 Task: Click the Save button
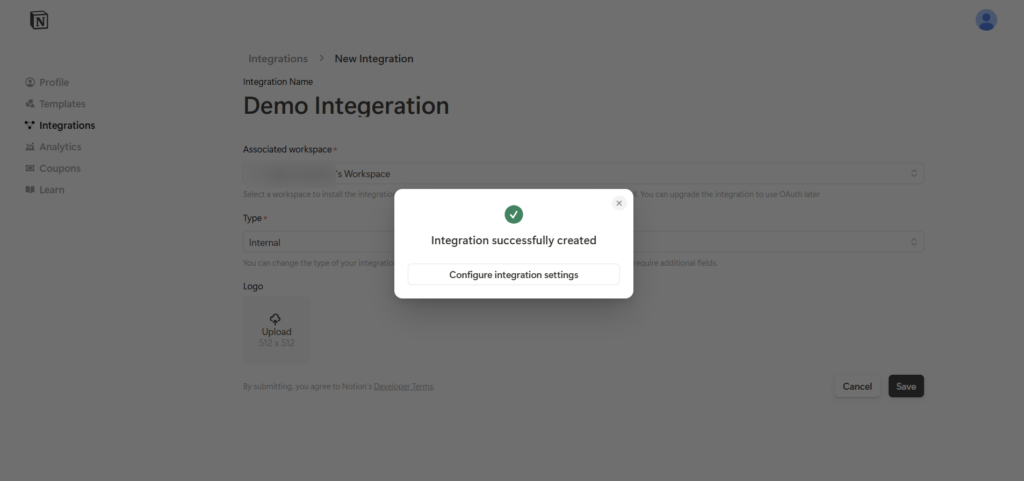point(906,386)
